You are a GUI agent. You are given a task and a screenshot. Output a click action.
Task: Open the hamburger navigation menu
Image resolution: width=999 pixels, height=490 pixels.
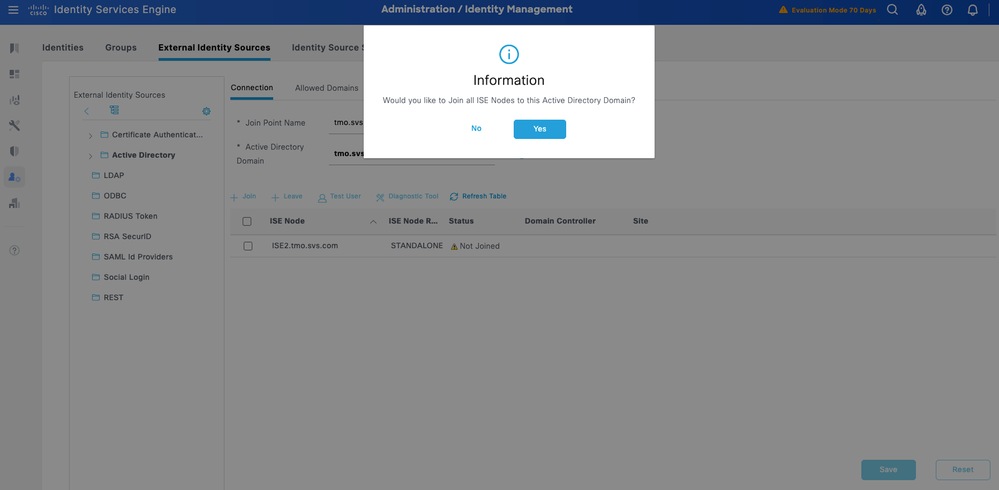click(13, 10)
